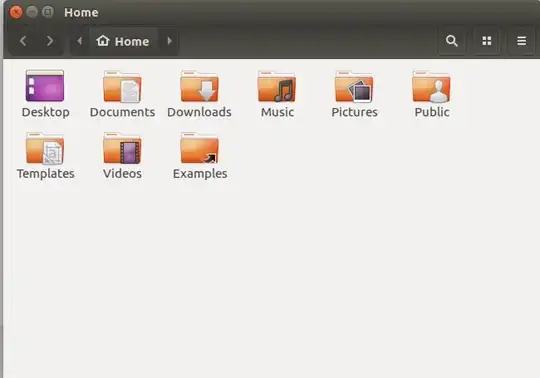
Task: Select the Templates folder icon
Action: click(45, 148)
